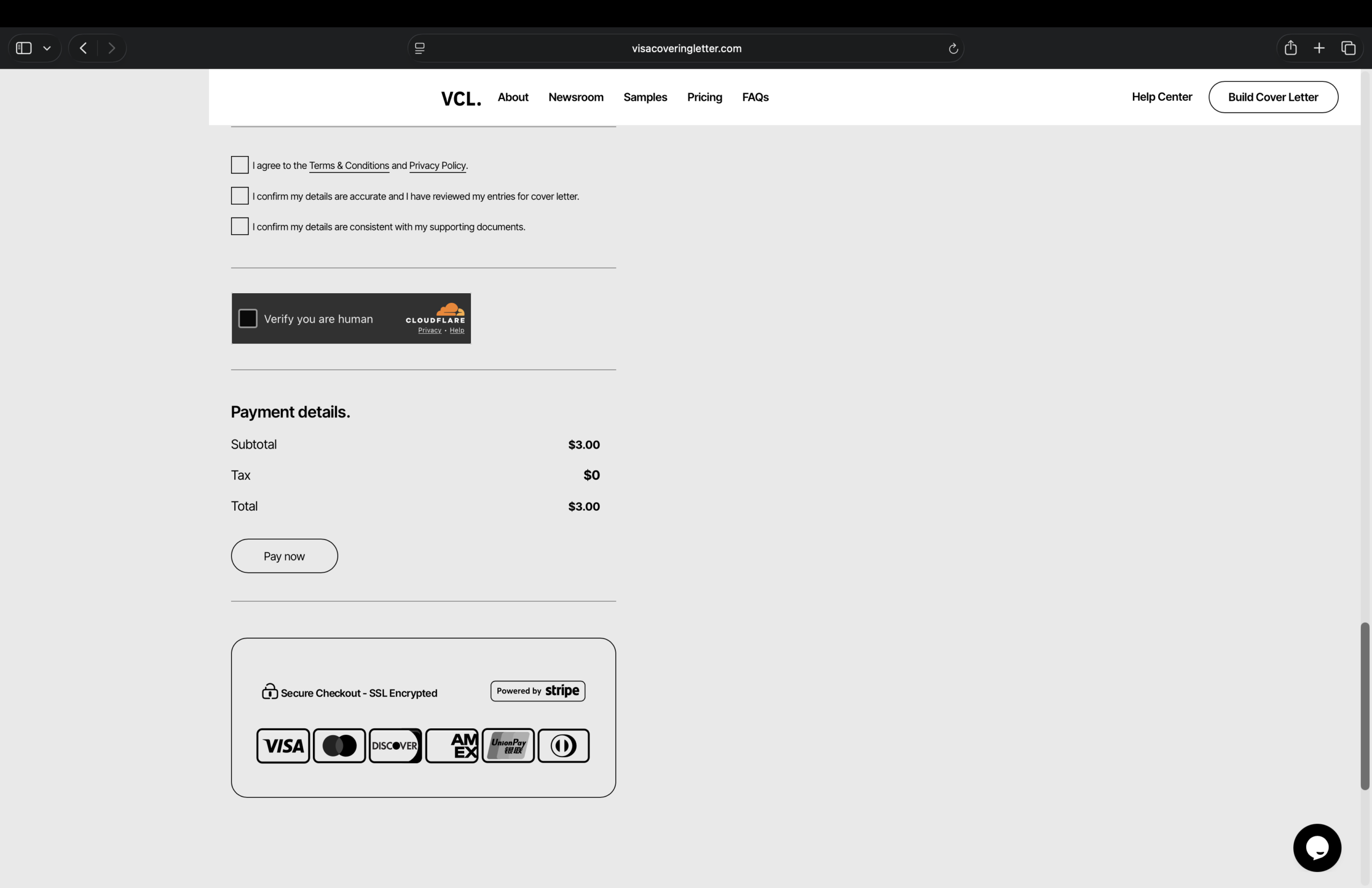Image resolution: width=1372 pixels, height=888 pixels.
Task: Click the visacoveringletter.com address field
Action: 686,48
